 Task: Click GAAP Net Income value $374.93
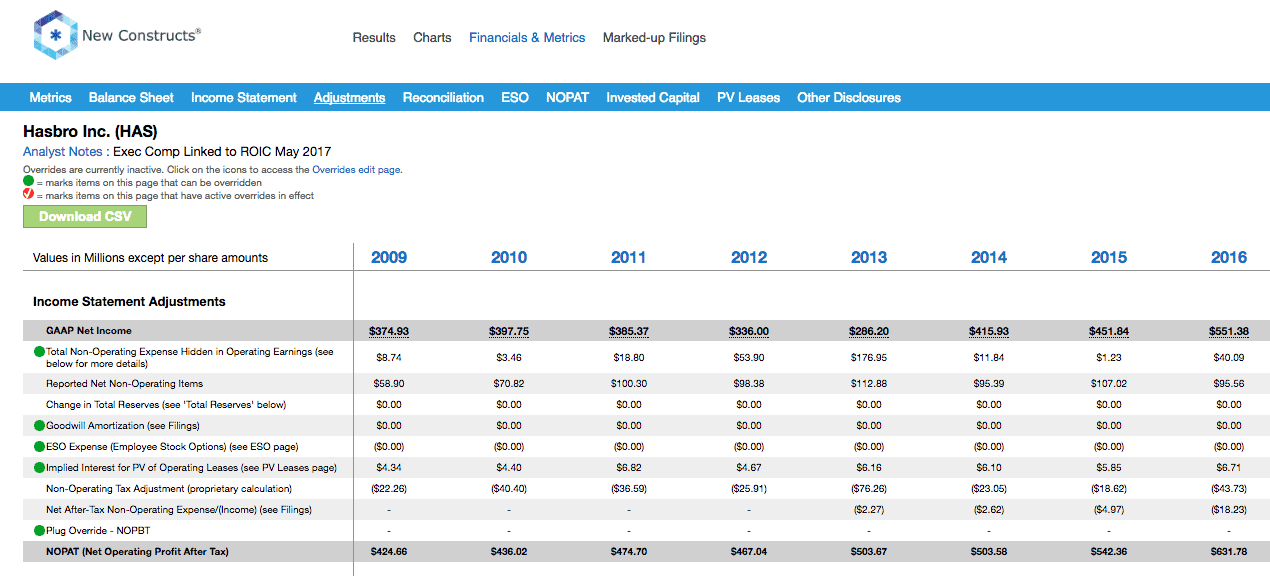389,331
